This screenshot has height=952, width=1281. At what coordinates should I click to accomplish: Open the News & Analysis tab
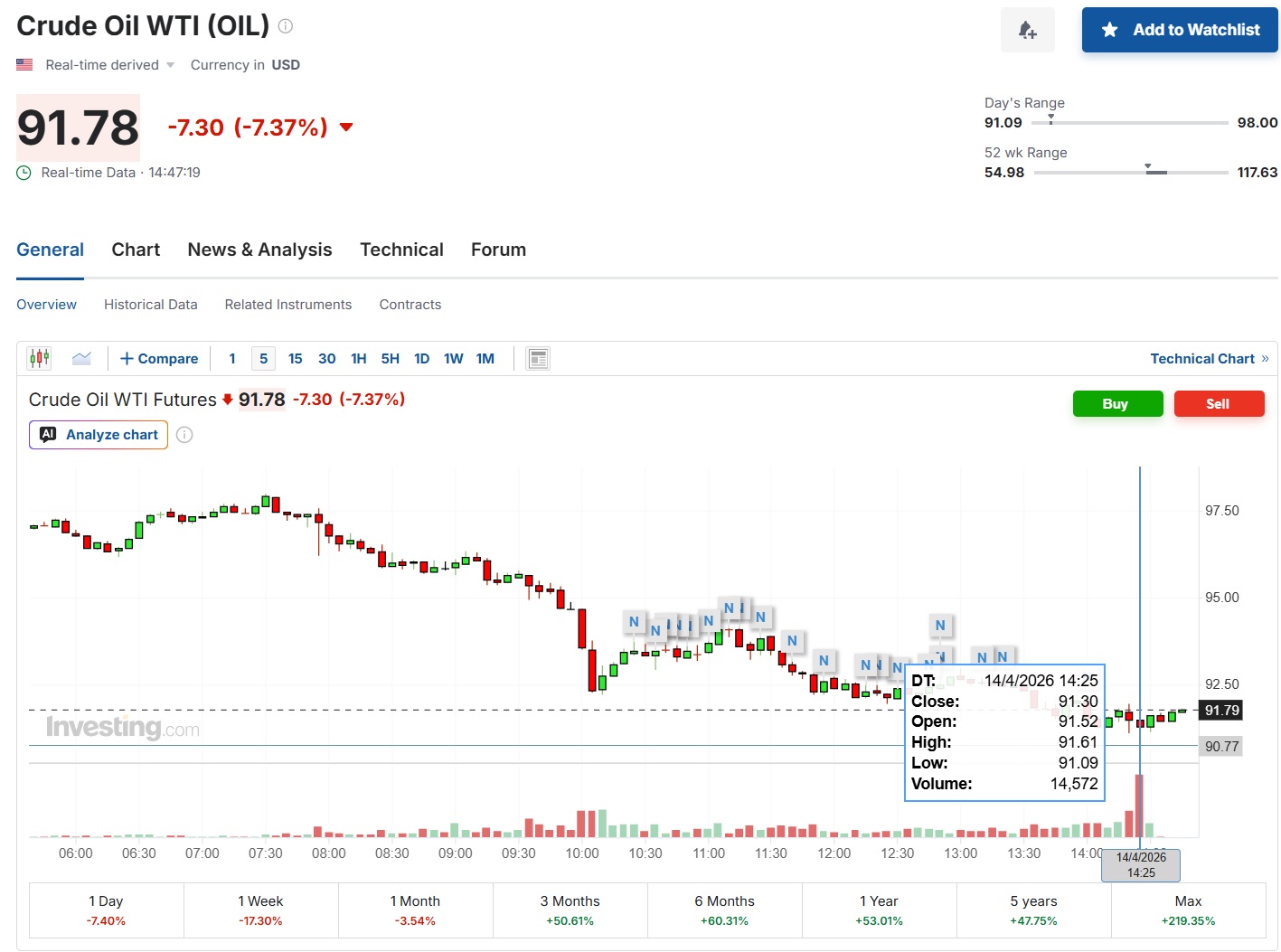(x=260, y=250)
